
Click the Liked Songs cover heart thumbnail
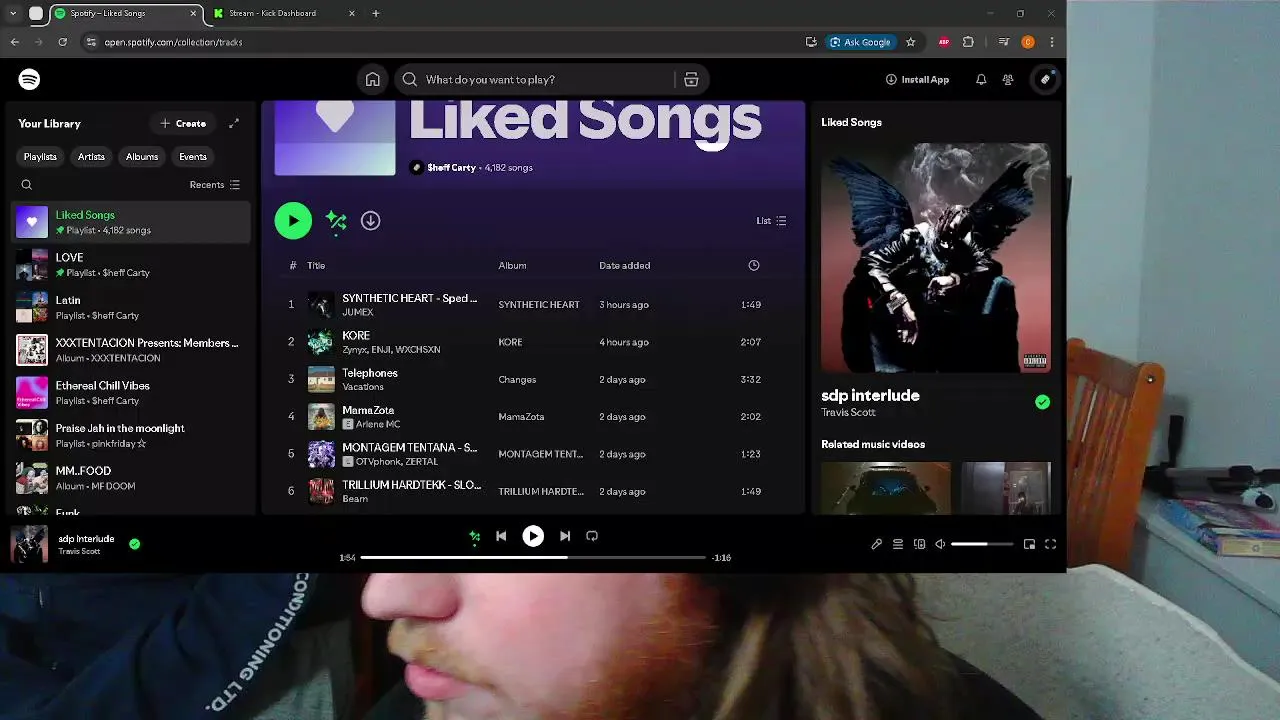335,138
